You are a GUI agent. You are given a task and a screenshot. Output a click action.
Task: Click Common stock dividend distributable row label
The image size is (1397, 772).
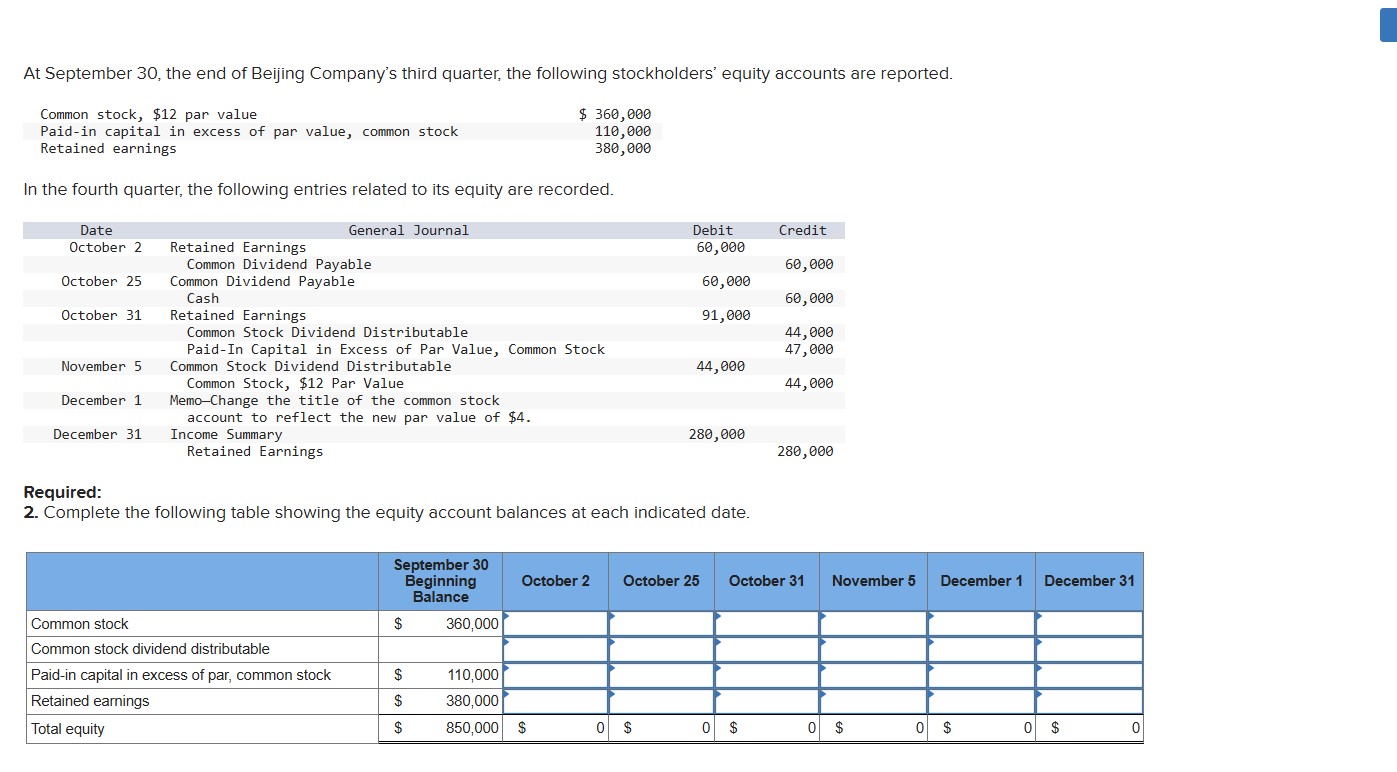(x=150, y=649)
